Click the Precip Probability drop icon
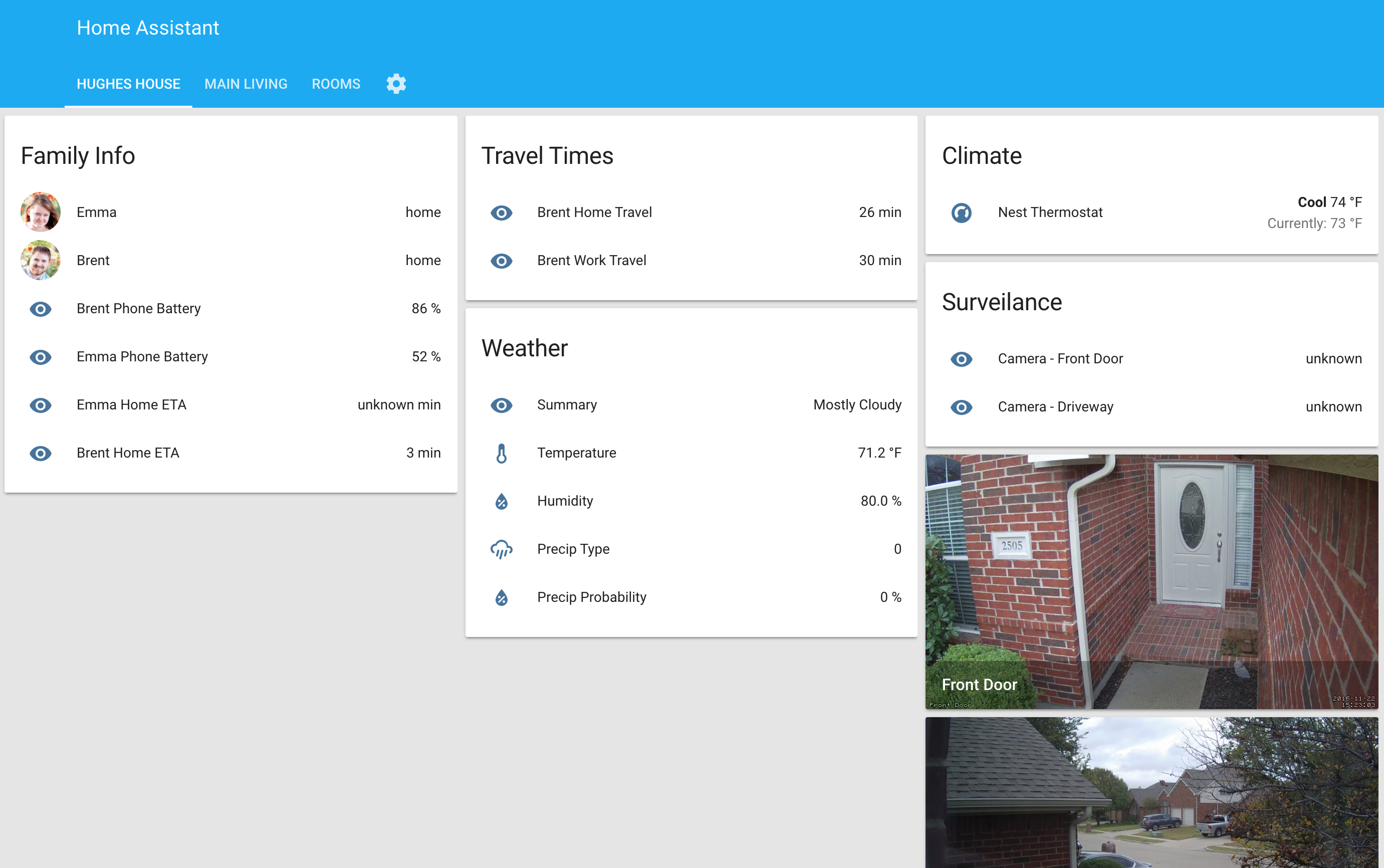Viewport: 1384px width, 868px height. pos(501,597)
